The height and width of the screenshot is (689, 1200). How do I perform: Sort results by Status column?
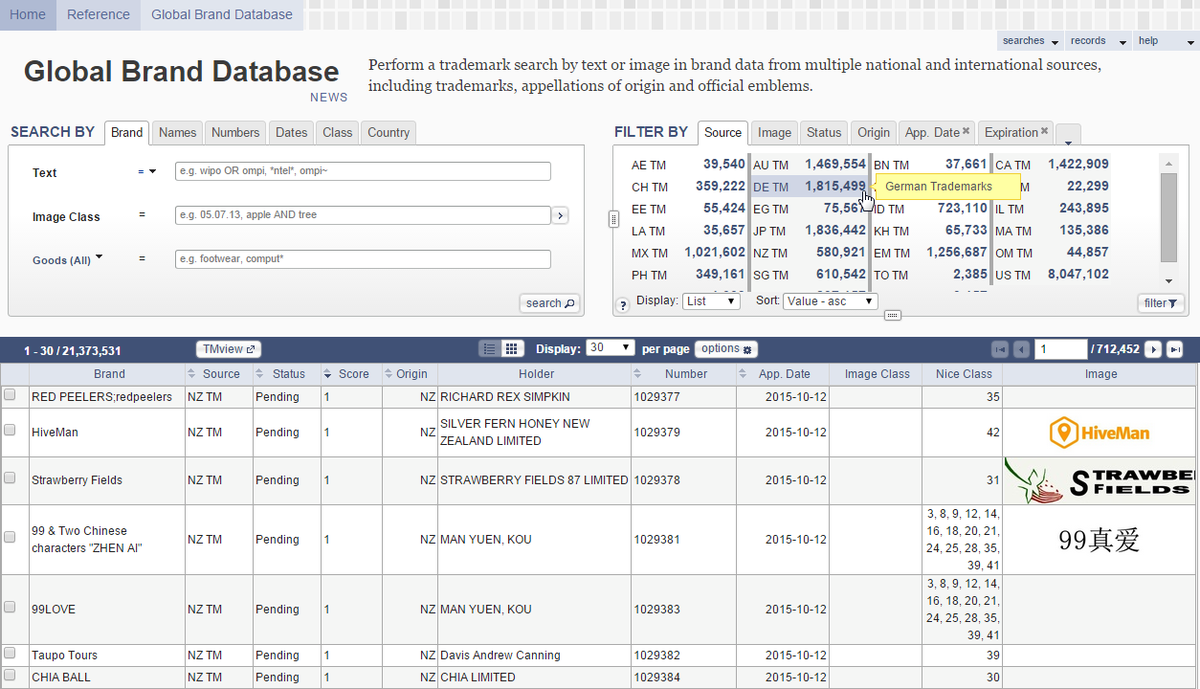click(260, 374)
